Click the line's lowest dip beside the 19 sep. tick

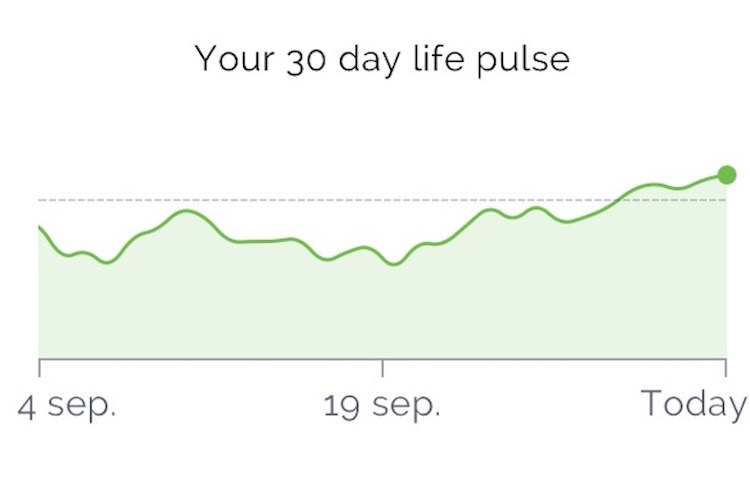tap(395, 265)
